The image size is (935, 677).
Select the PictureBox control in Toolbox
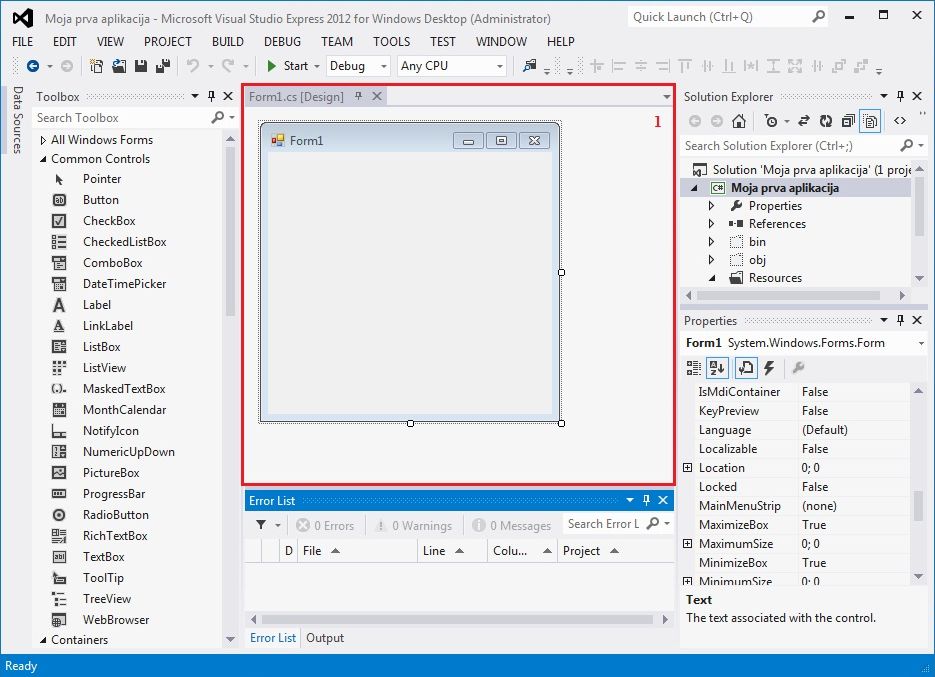click(111, 473)
